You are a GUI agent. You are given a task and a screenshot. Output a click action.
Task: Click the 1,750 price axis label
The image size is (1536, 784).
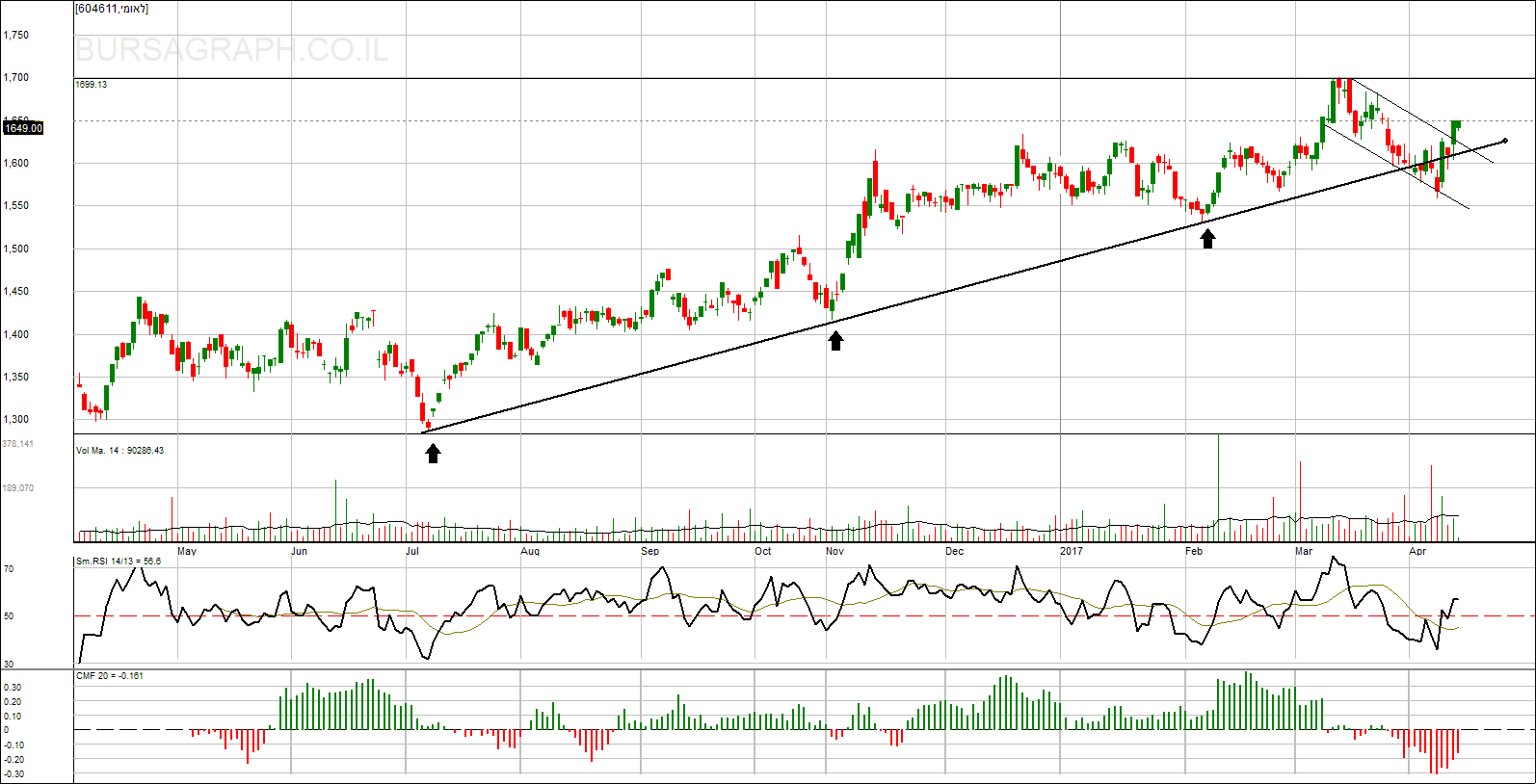point(16,35)
